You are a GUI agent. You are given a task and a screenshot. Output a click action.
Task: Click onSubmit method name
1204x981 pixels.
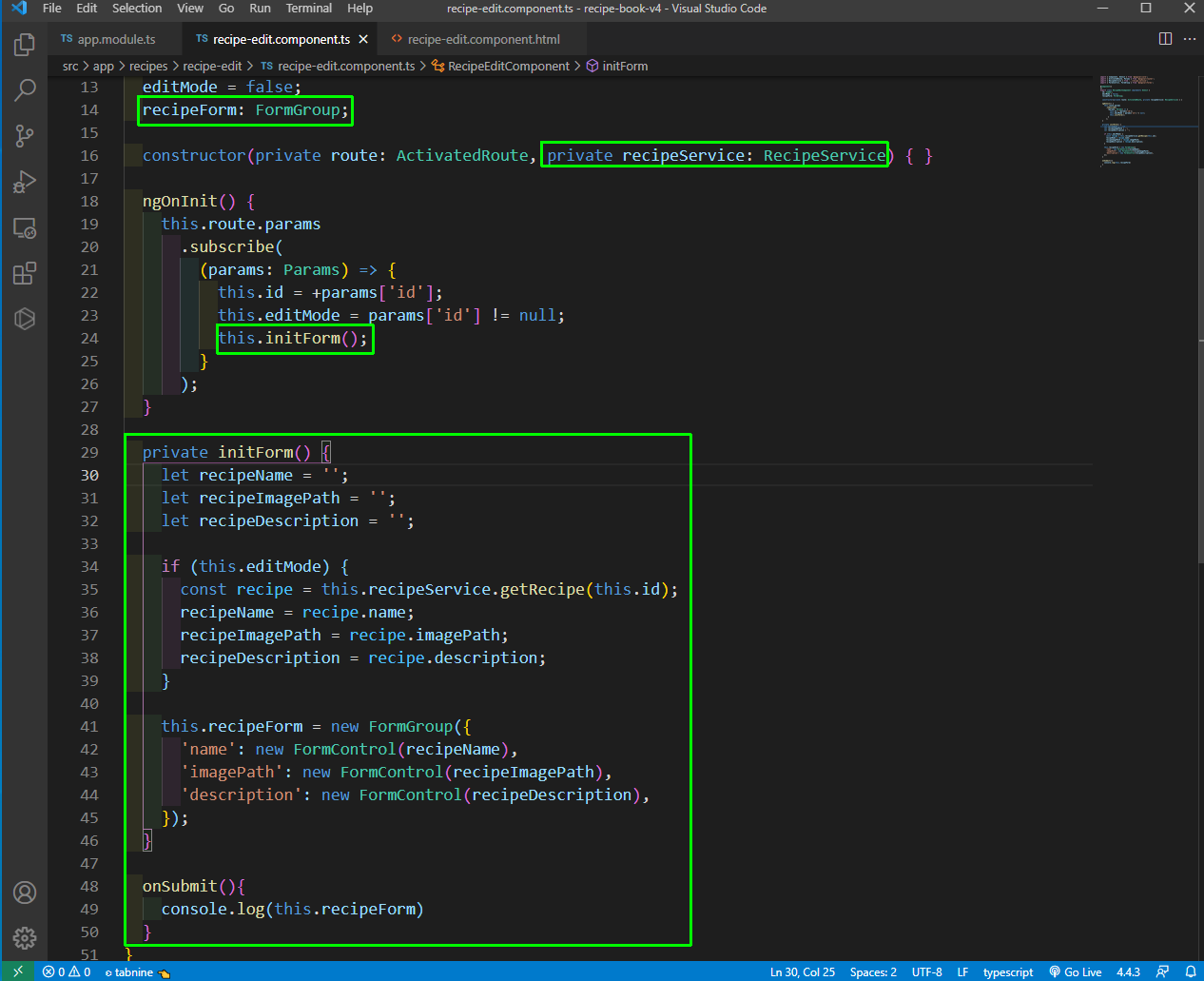pyautogui.click(x=180, y=886)
